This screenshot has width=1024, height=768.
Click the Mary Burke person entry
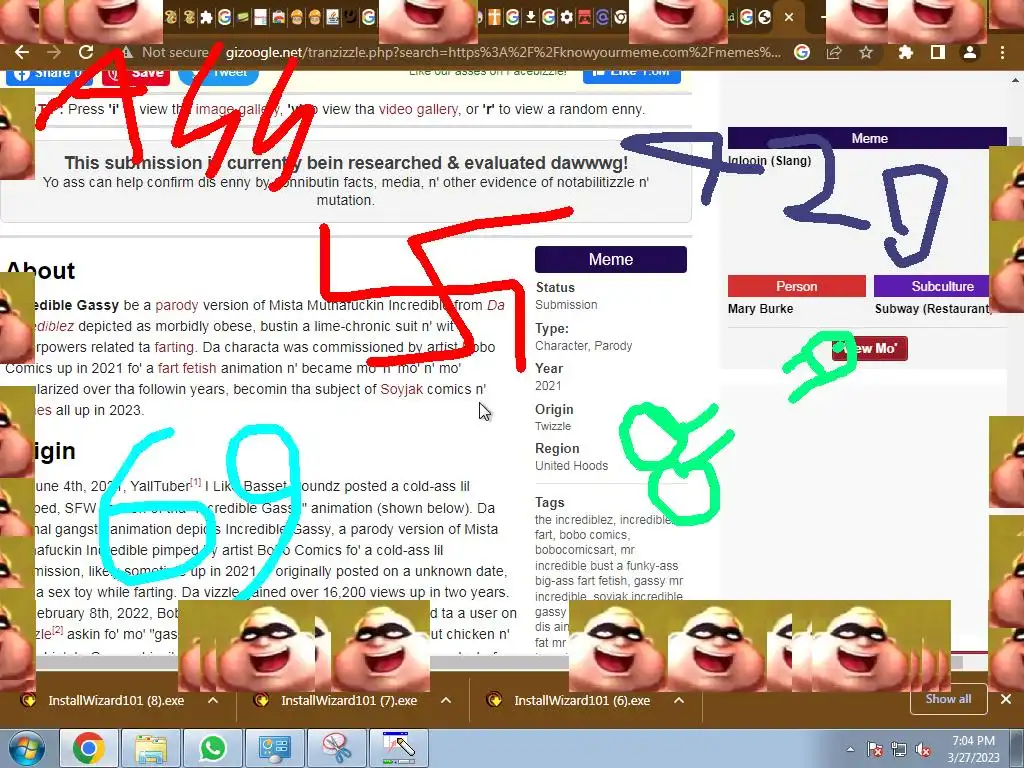coord(761,308)
